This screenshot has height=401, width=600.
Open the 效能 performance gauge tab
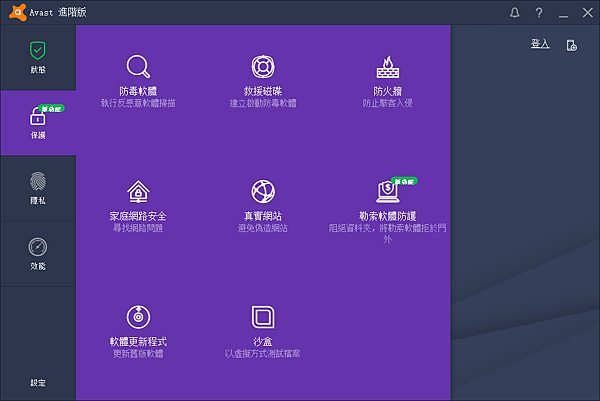[38, 254]
